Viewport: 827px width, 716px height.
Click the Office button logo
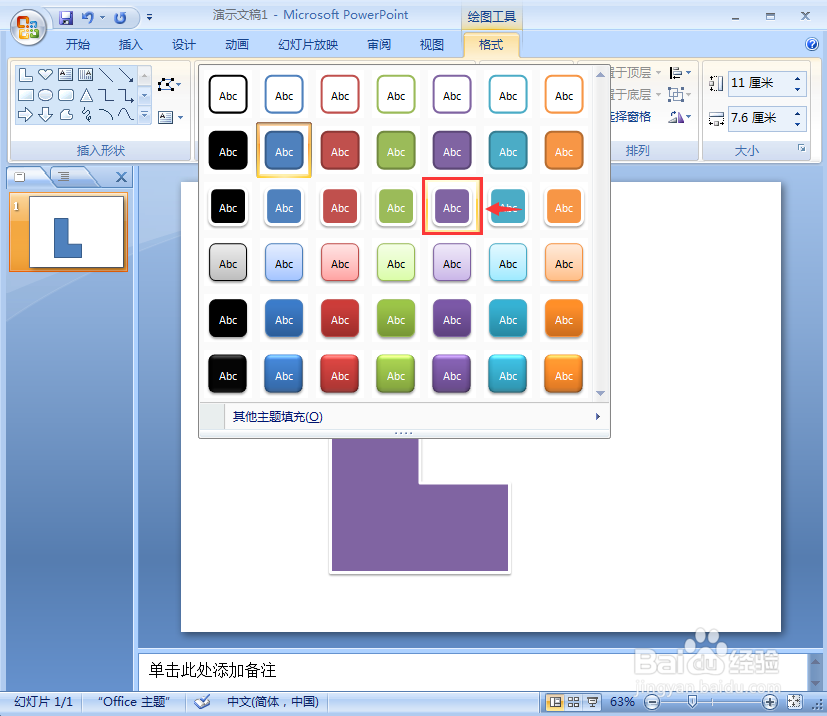pos(28,26)
